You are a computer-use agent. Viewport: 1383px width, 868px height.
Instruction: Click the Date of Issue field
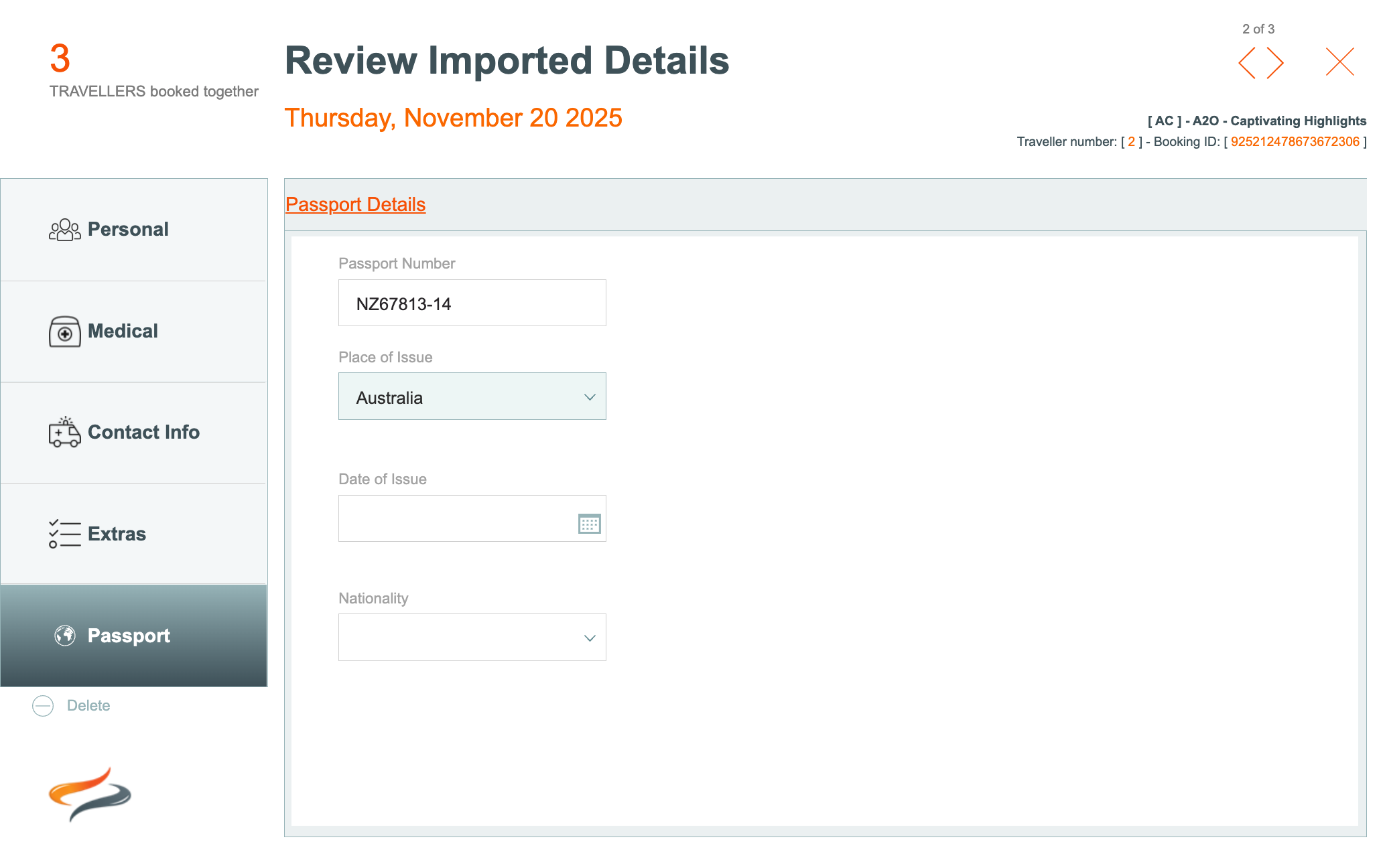[456, 519]
